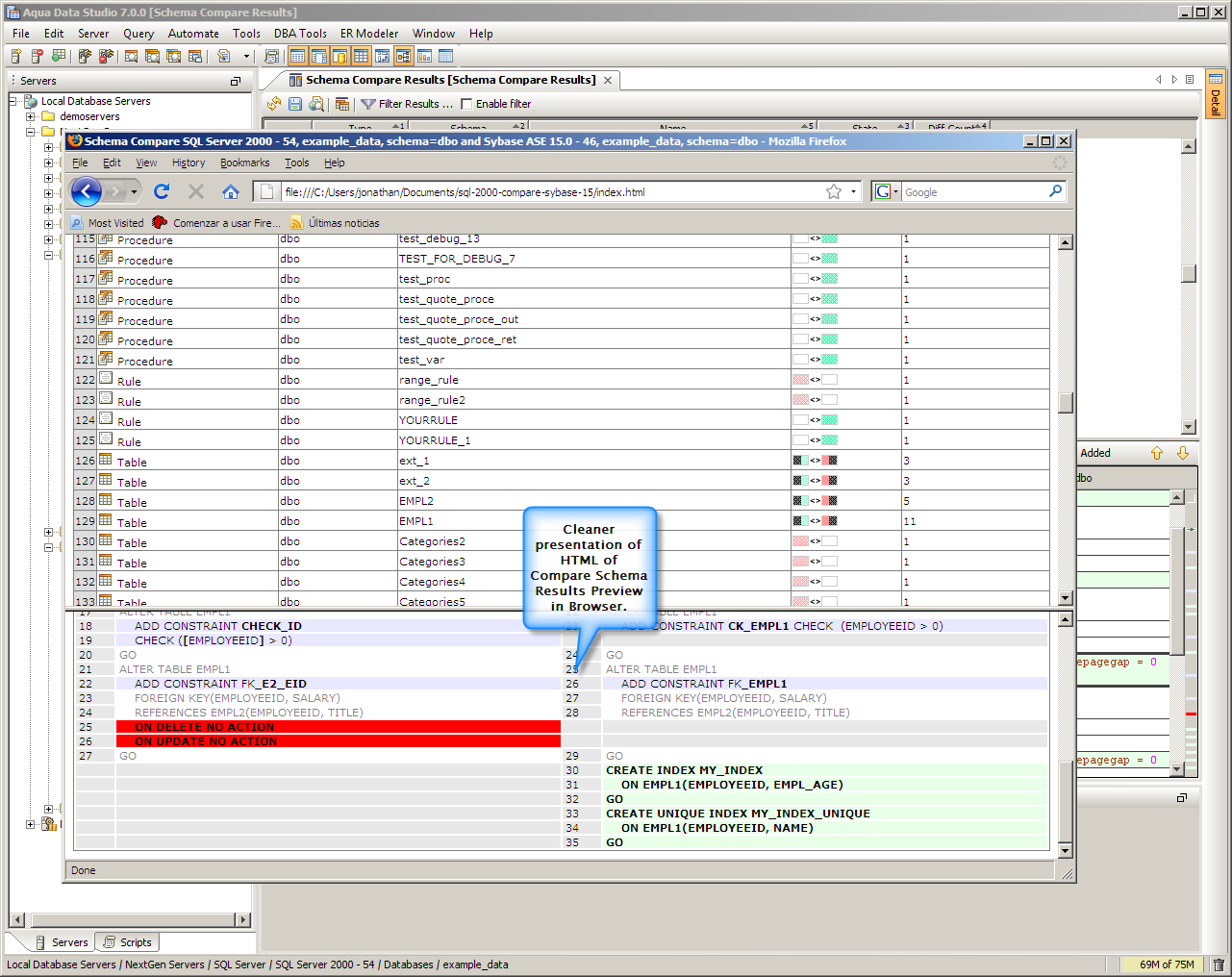Click the scroll tabs right arrow

coord(1174,80)
